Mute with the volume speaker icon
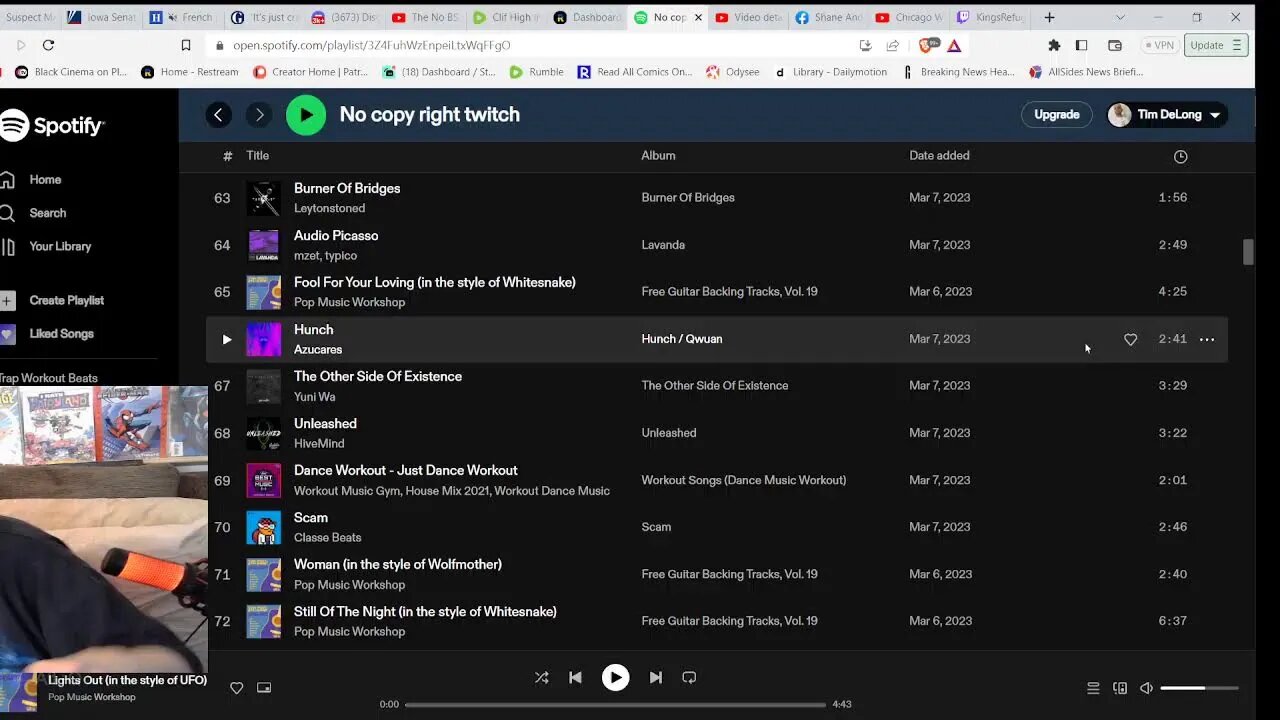The width and height of the screenshot is (1280, 720). point(1147,688)
